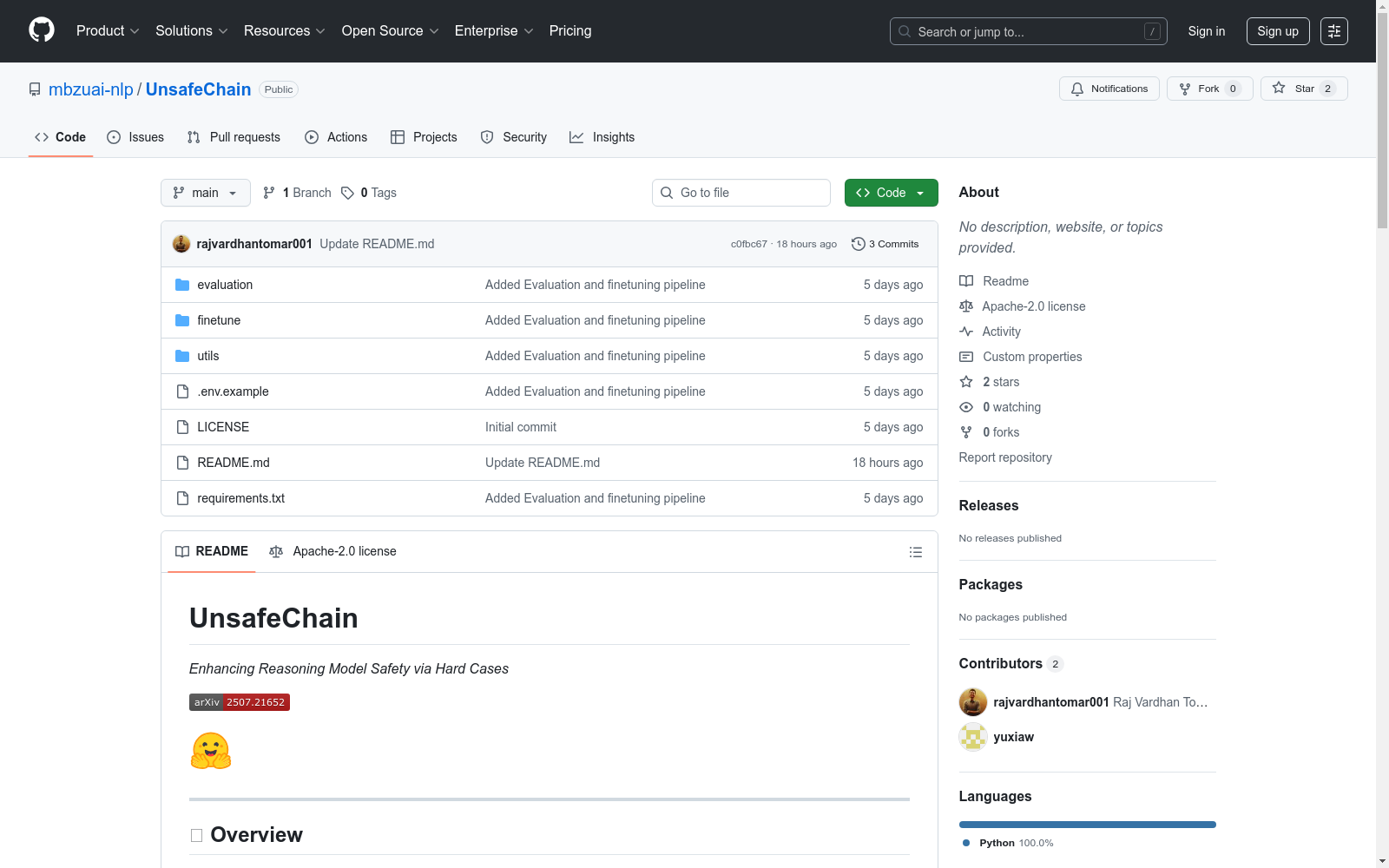Image resolution: width=1389 pixels, height=868 pixels.
Task: Click the LICENSE file icon
Action: (182, 427)
